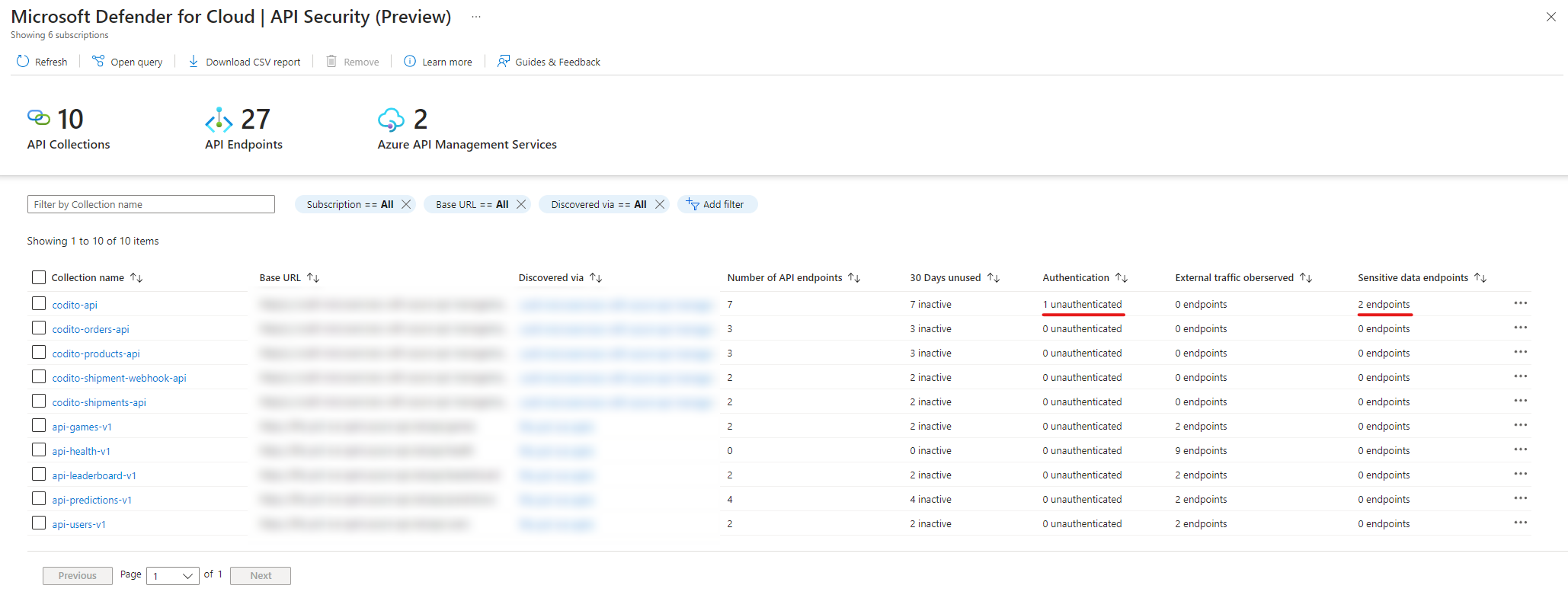
Task: Open query via Open query icon
Action: pyautogui.click(x=98, y=62)
